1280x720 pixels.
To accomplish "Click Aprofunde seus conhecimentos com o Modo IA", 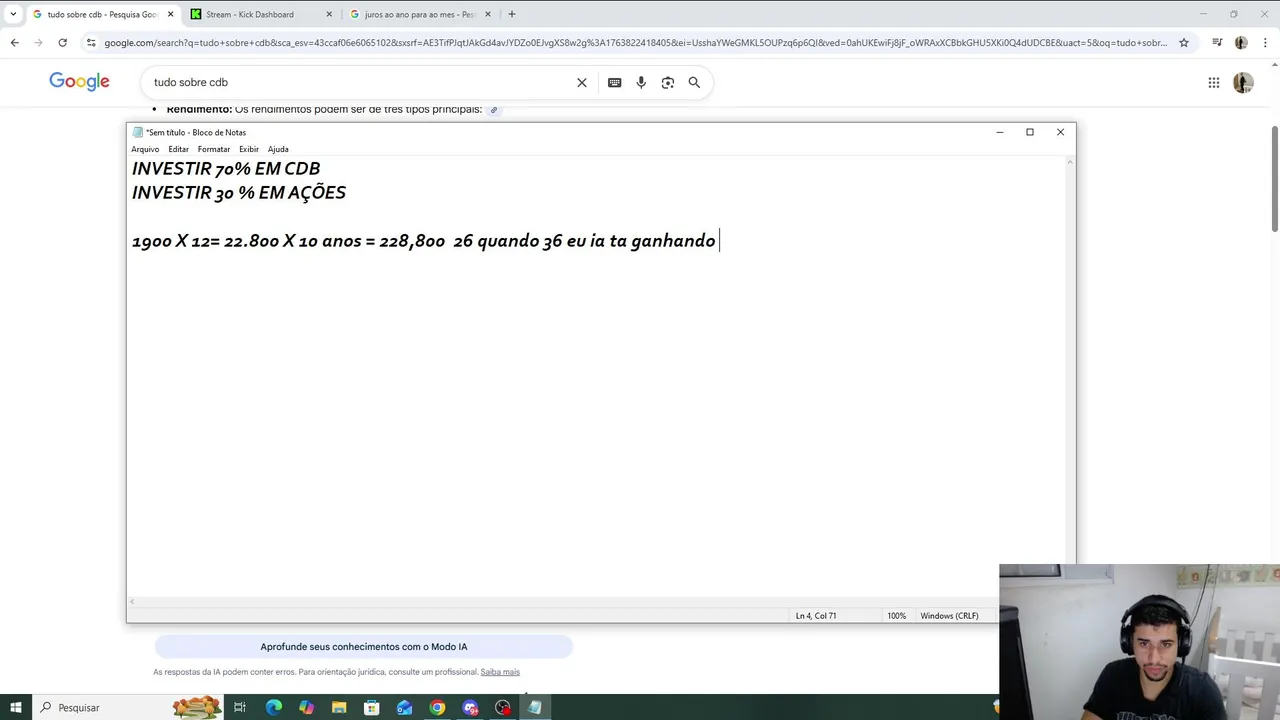I will tap(364, 647).
